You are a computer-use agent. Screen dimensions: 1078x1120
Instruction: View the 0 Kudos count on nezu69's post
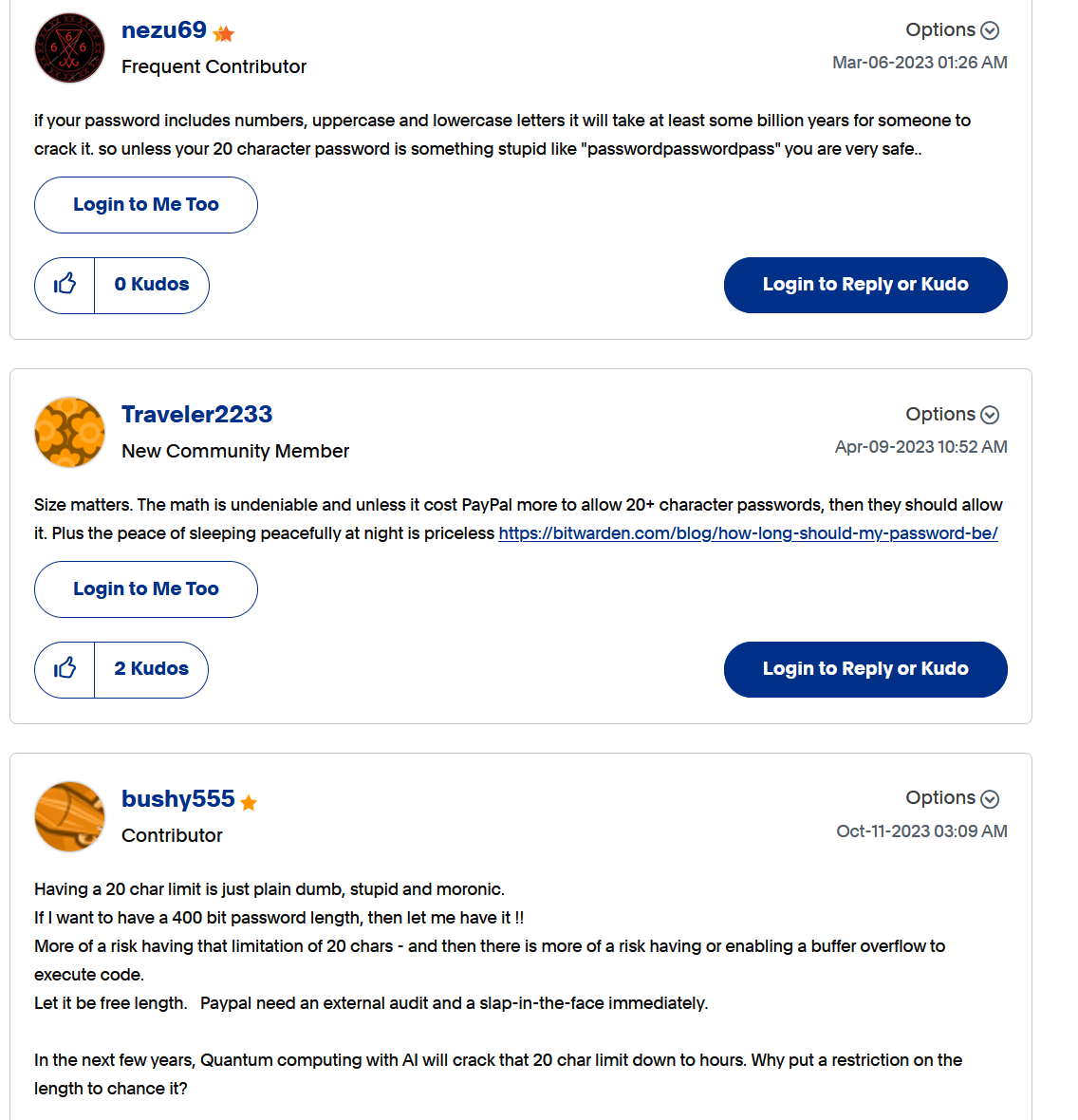pyautogui.click(x=152, y=285)
